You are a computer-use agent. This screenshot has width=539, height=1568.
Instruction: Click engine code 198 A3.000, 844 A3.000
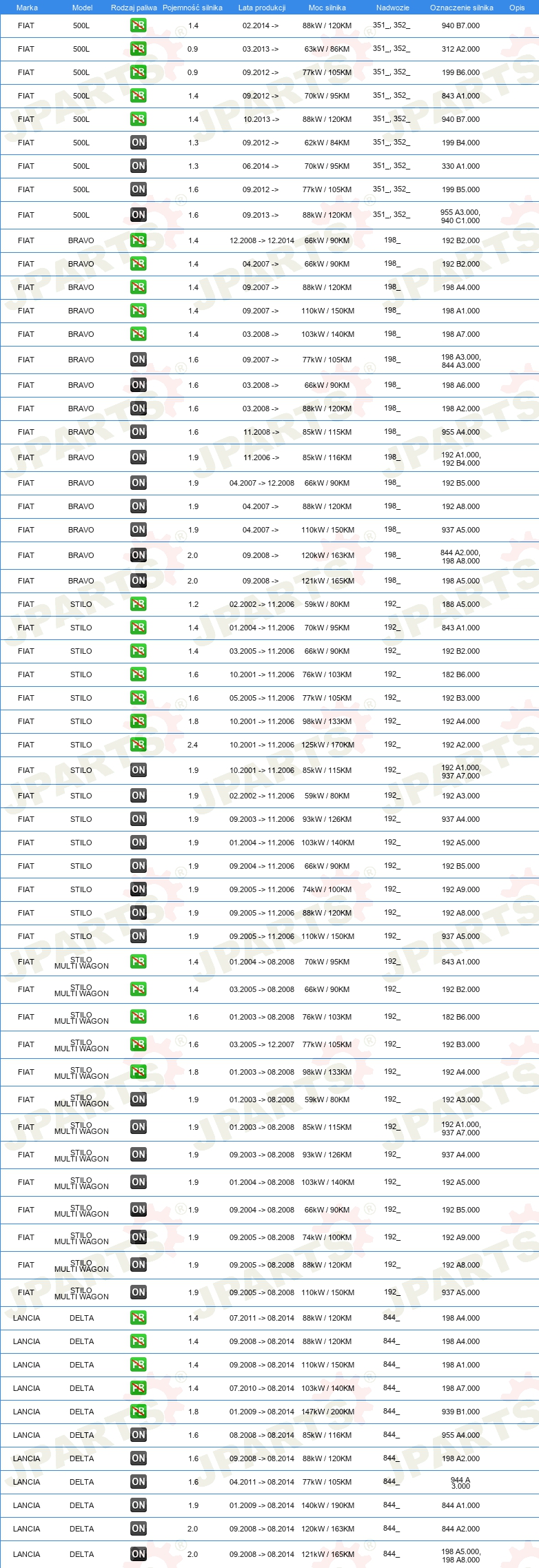click(x=461, y=361)
